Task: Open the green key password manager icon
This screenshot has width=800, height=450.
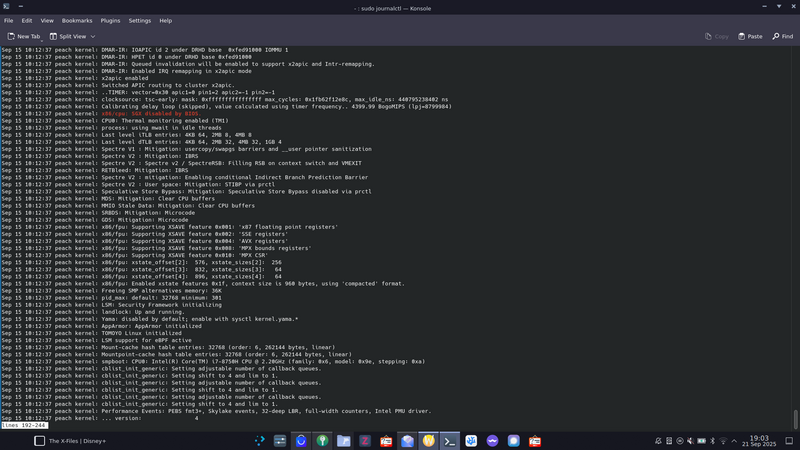Action: coord(322,441)
